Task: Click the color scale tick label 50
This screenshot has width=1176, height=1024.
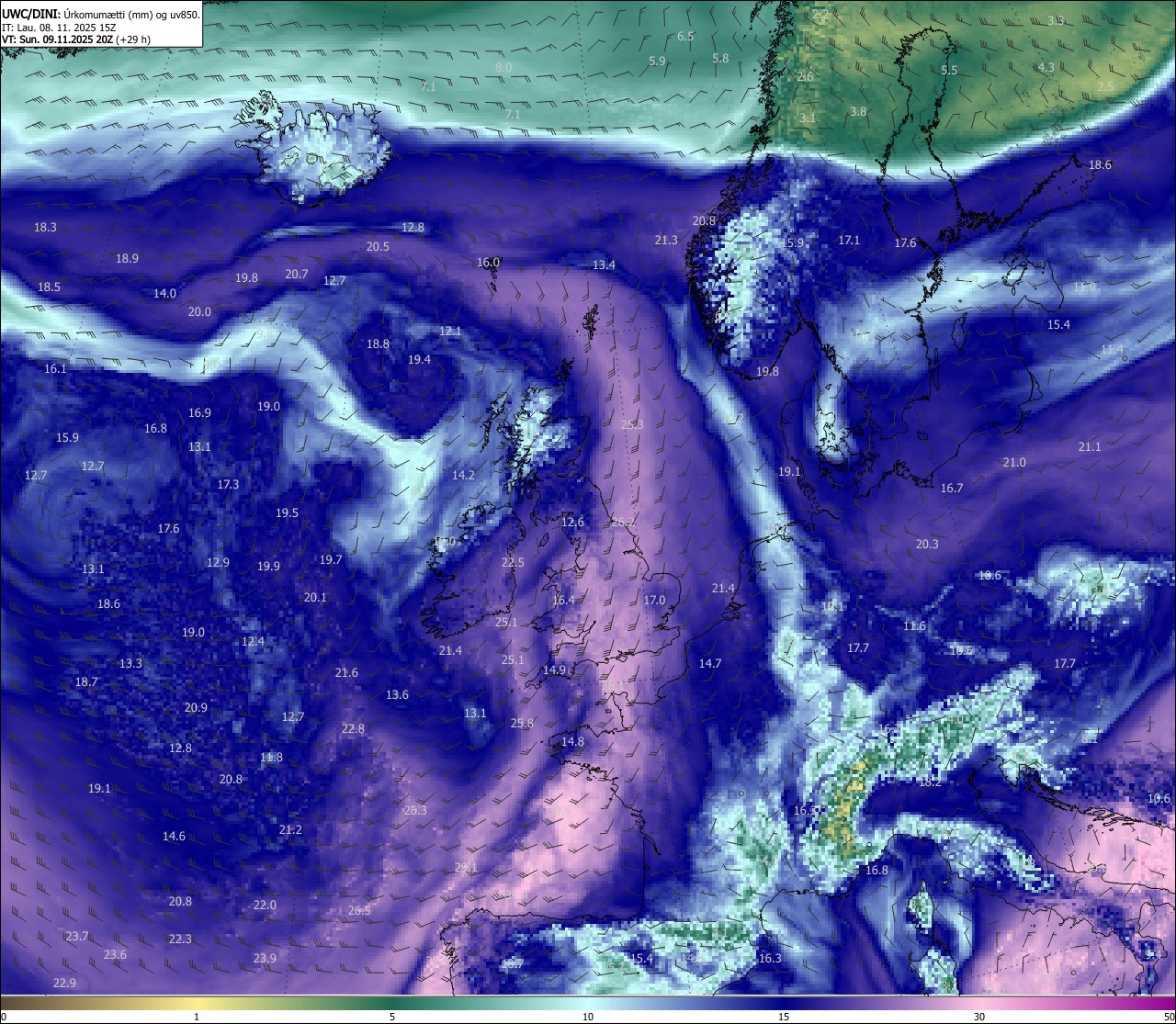Action: click(1168, 1017)
